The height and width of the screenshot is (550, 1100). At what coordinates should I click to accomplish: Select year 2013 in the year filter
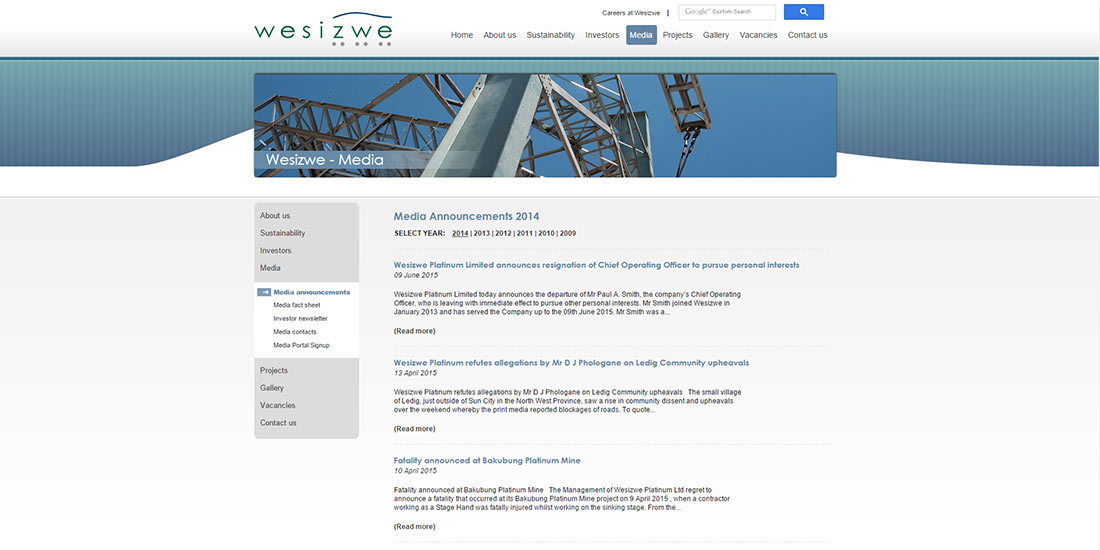(x=481, y=233)
